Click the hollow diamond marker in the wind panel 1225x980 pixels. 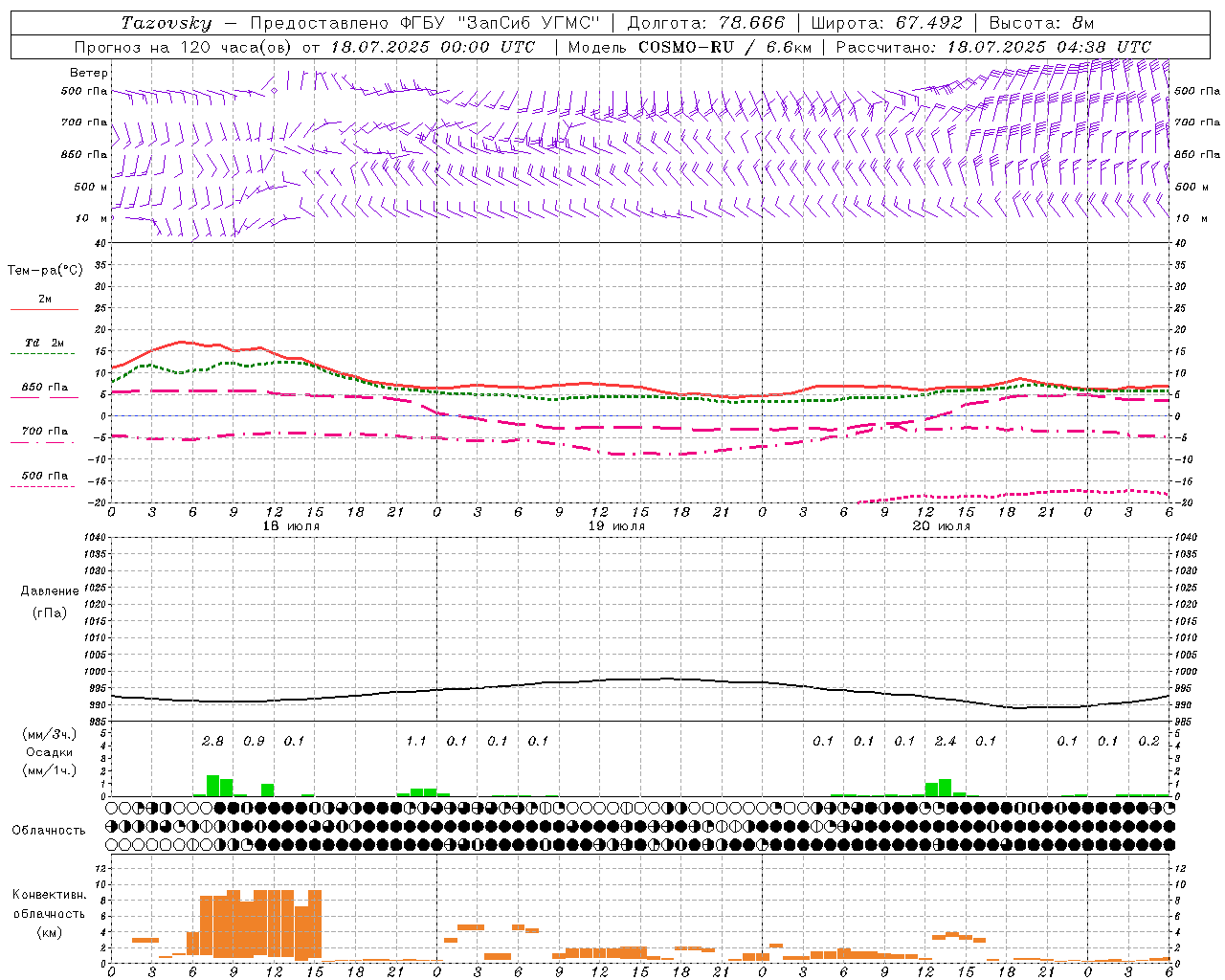(274, 91)
